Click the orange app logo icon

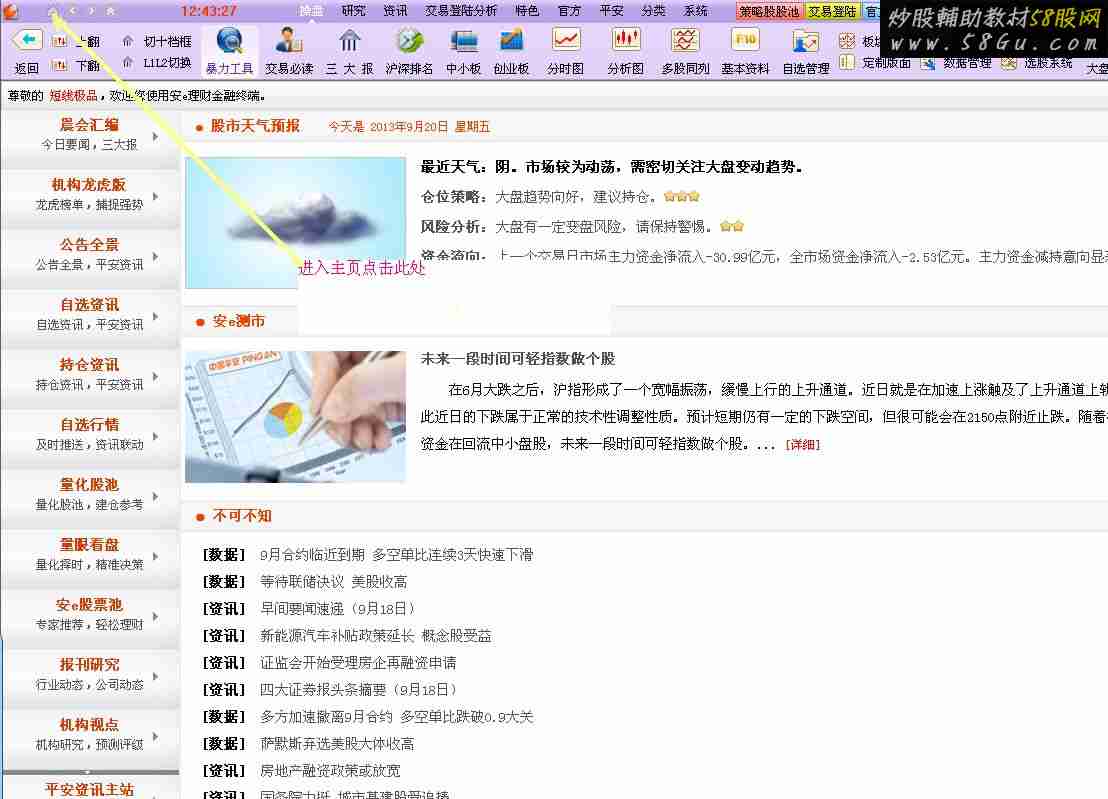(11, 11)
